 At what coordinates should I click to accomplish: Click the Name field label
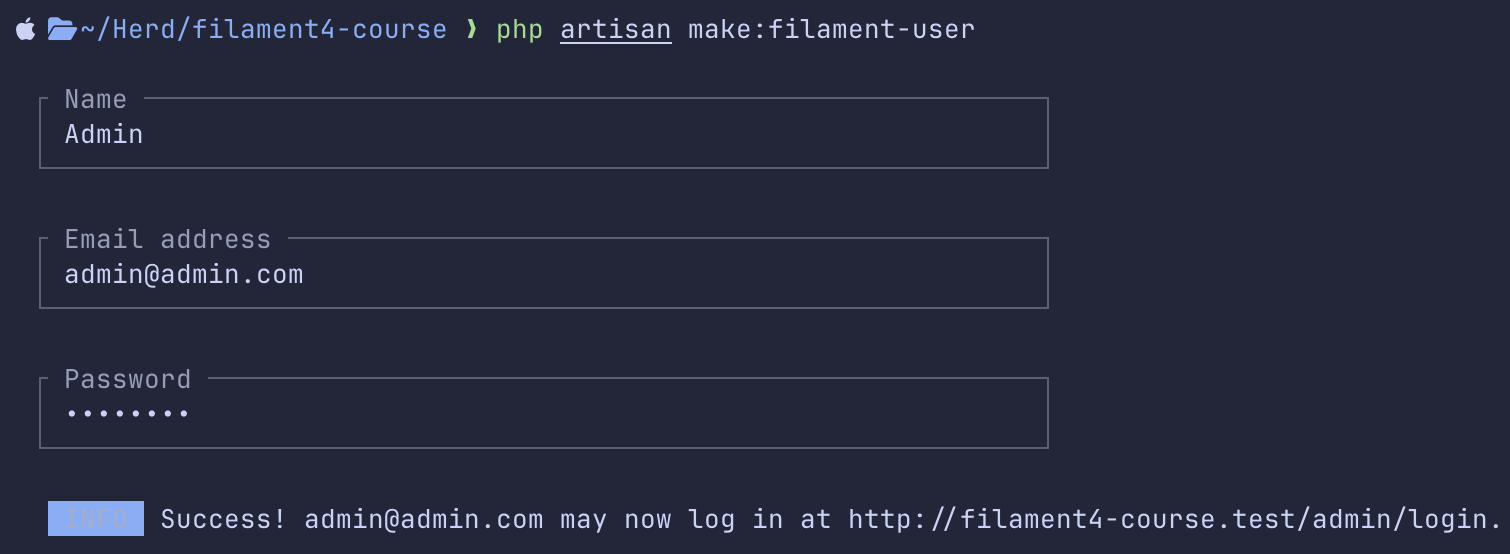pyautogui.click(x=96, y=99)
